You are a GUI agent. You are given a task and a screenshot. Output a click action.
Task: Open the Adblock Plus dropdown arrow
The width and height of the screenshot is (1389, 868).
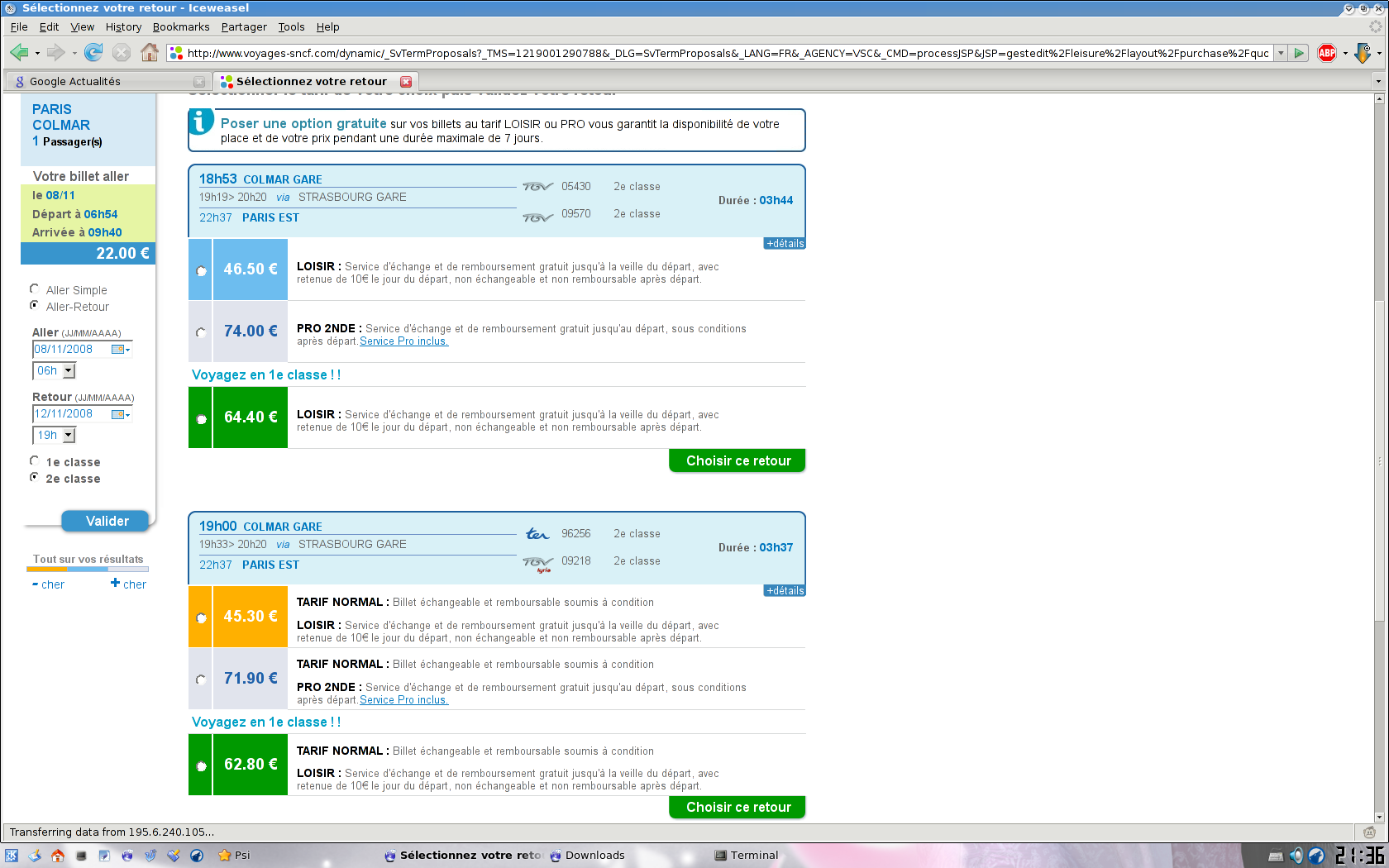(x=1345, y=54)
